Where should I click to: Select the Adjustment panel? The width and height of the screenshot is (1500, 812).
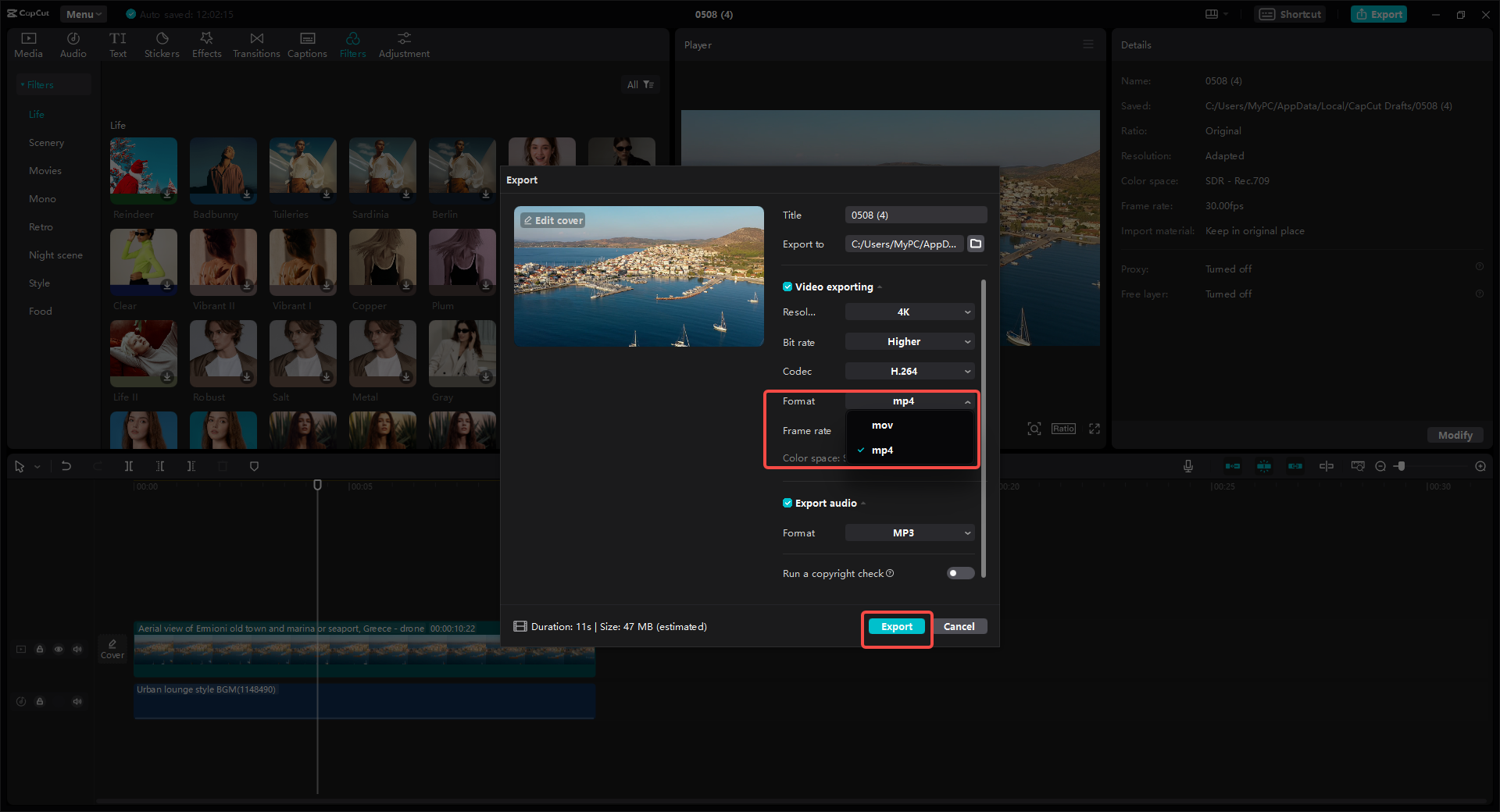point(403,44)
